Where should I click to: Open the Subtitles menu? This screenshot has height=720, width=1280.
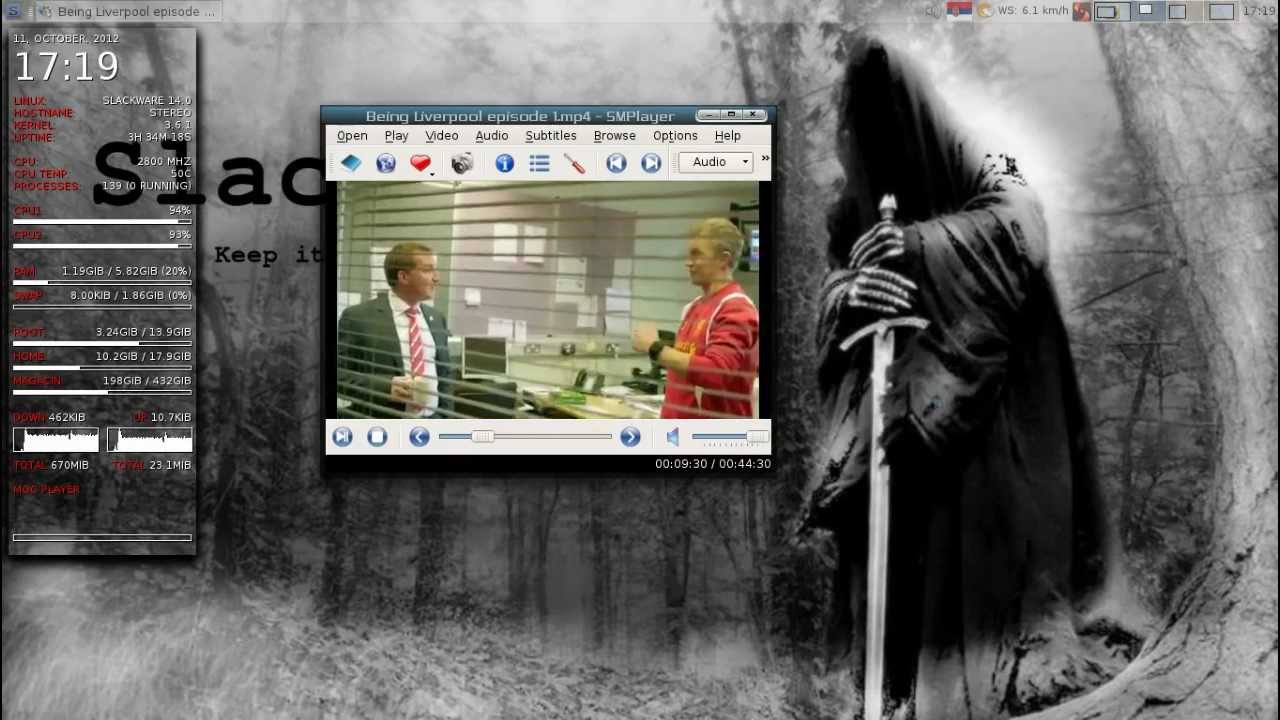[x=550, y=136]
